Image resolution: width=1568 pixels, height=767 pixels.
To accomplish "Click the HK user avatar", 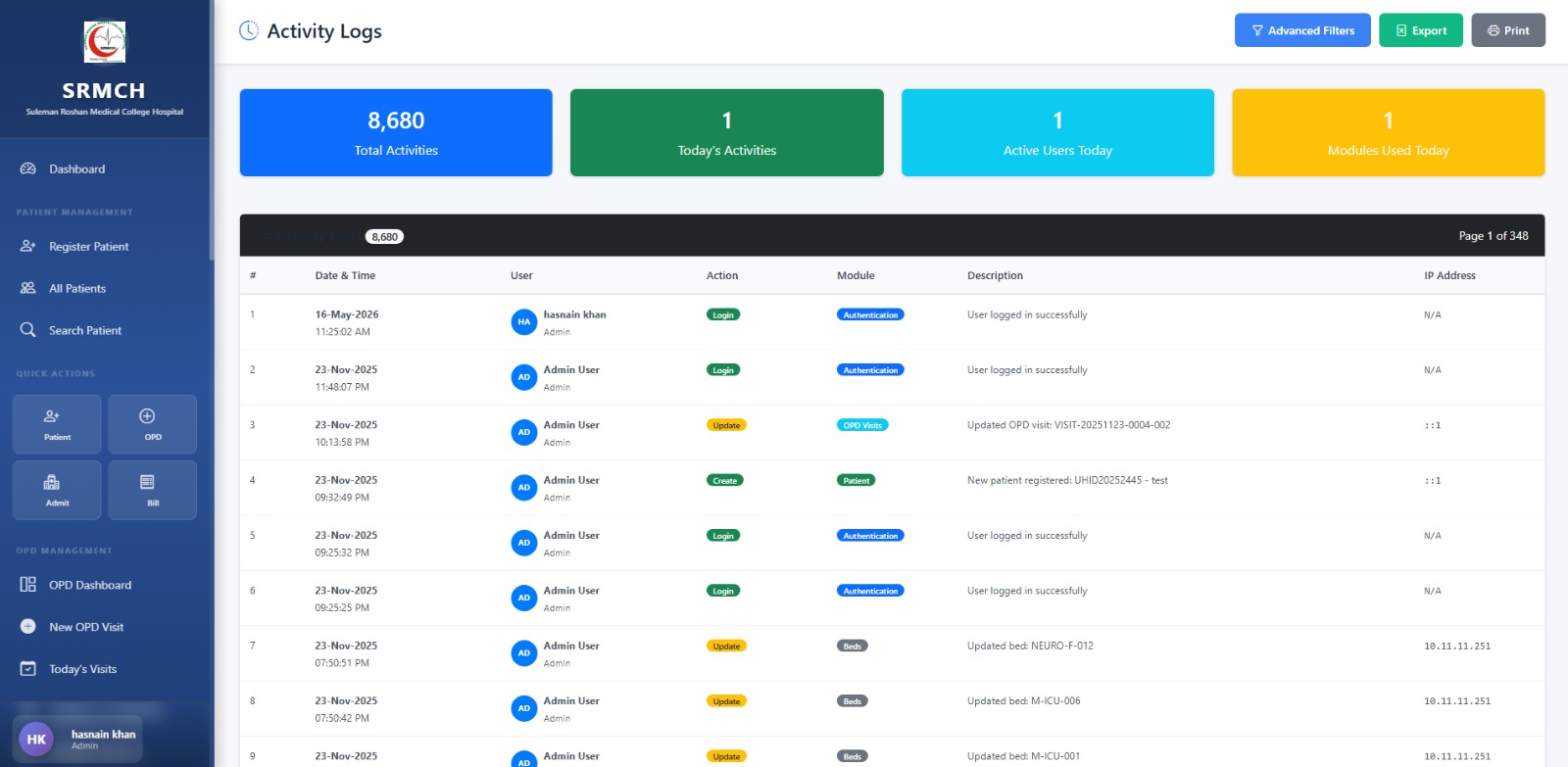I will coord(36,740).
